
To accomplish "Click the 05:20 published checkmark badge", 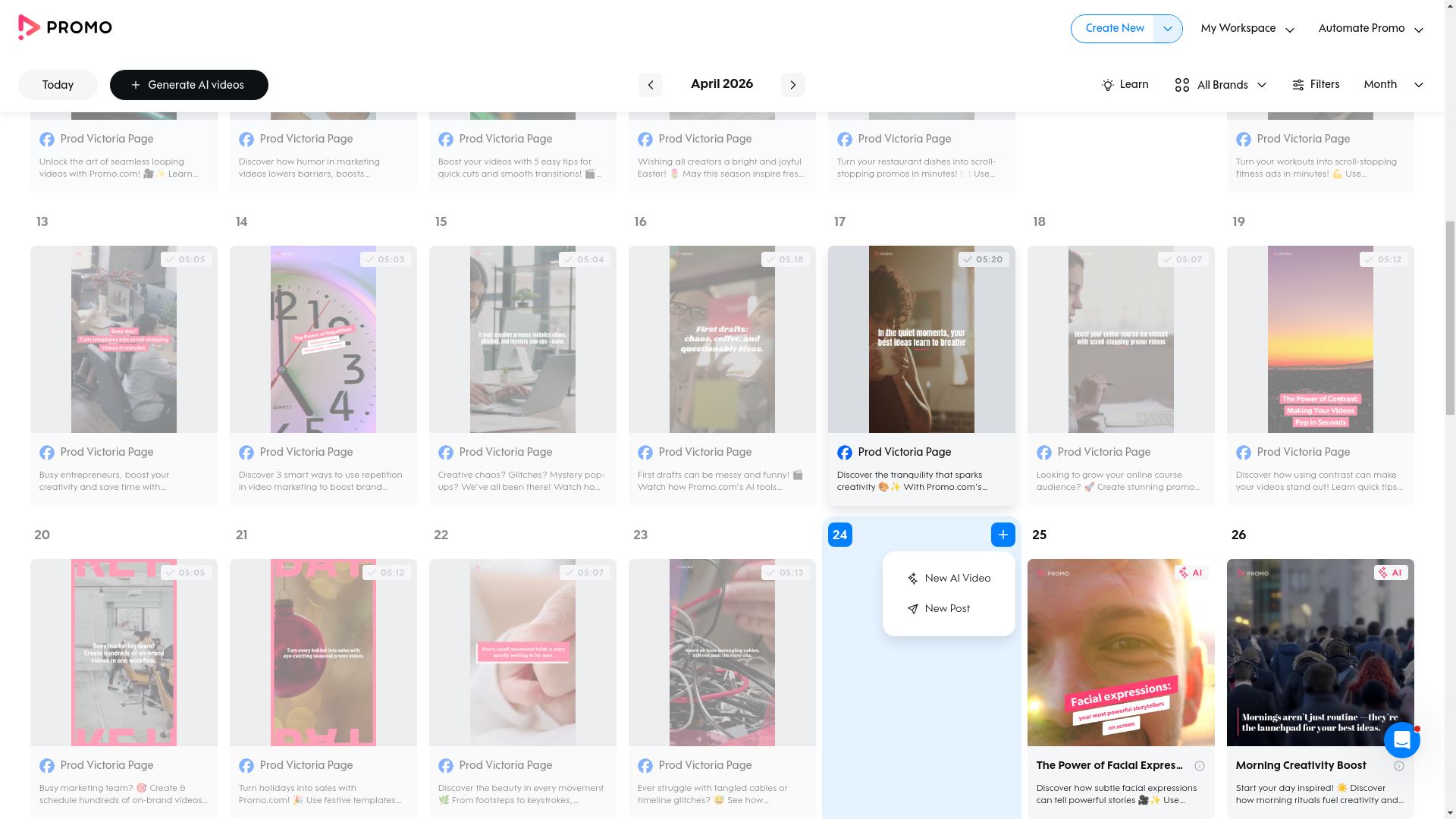I will pos(983,259).
